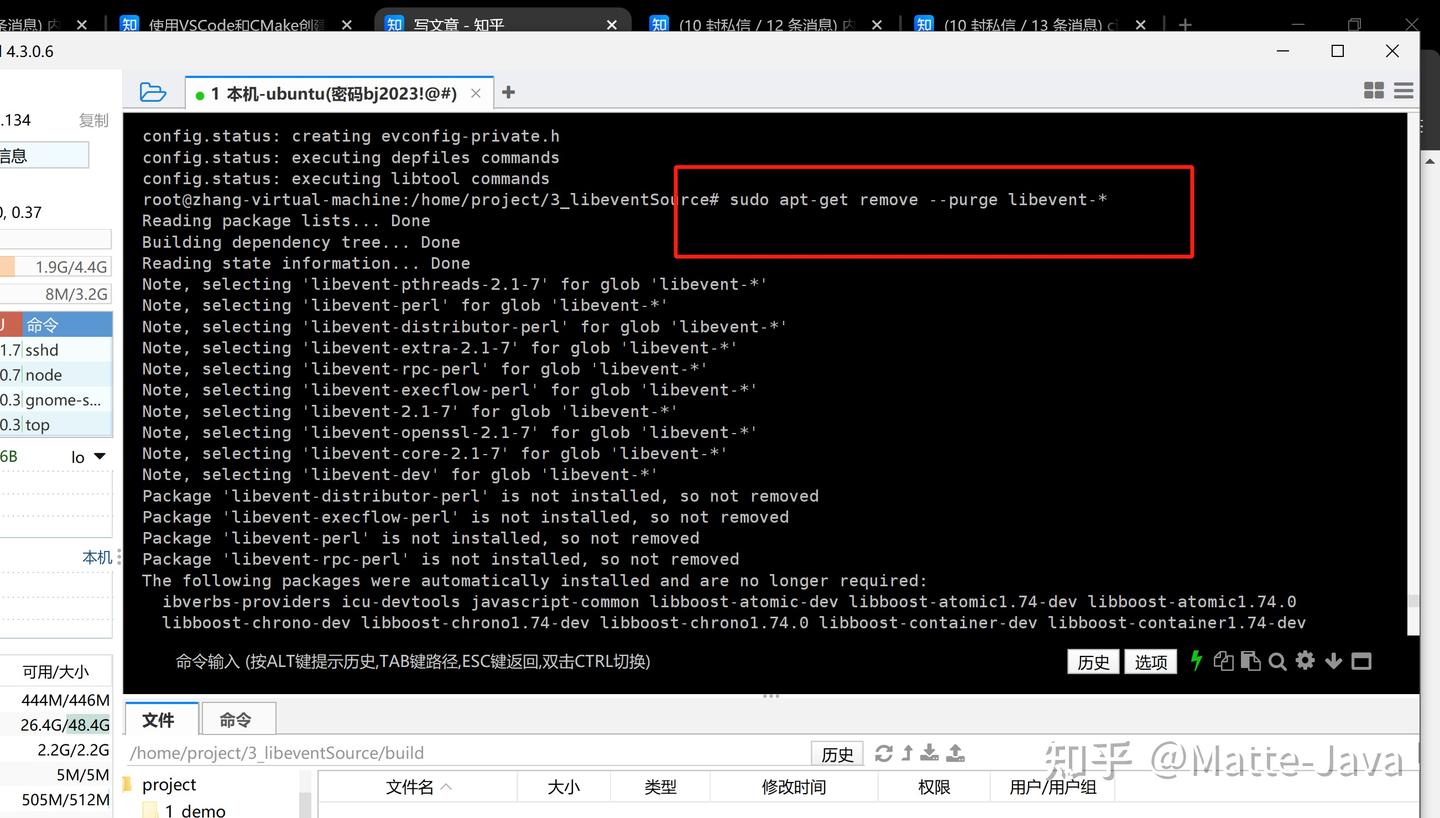Click the 选项 button in terminal toolbar
Viewport: 1440px width, 818px height.
(x=1150, y=661)
